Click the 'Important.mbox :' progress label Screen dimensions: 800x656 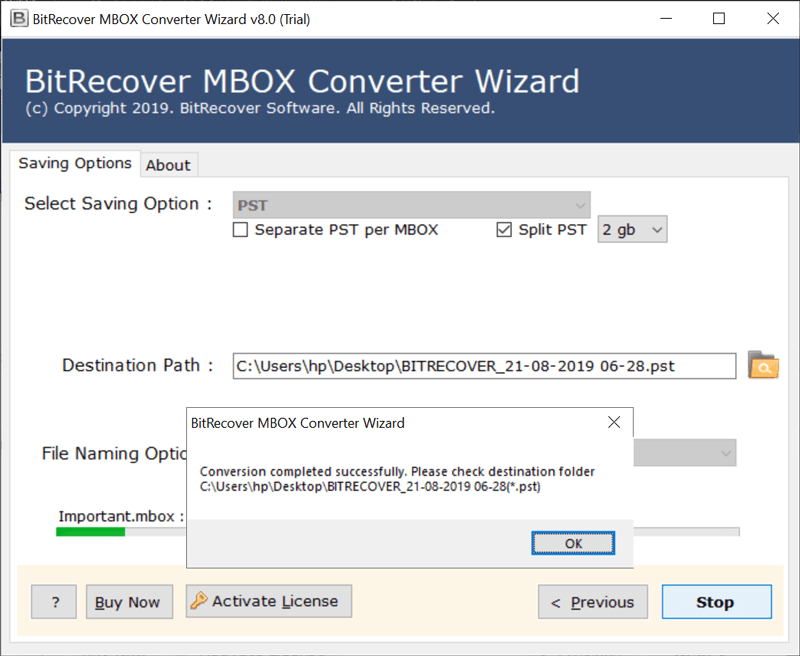pos(121,516)
